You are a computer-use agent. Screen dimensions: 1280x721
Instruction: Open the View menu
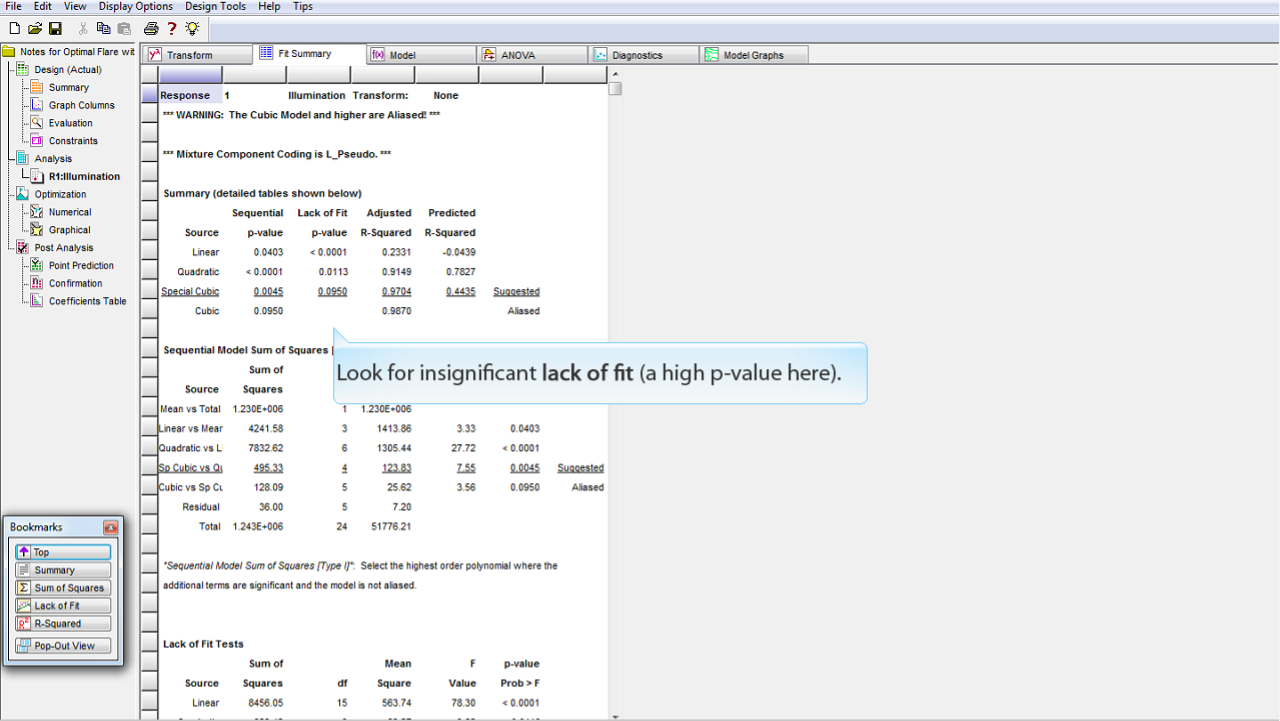pos(75,6)
